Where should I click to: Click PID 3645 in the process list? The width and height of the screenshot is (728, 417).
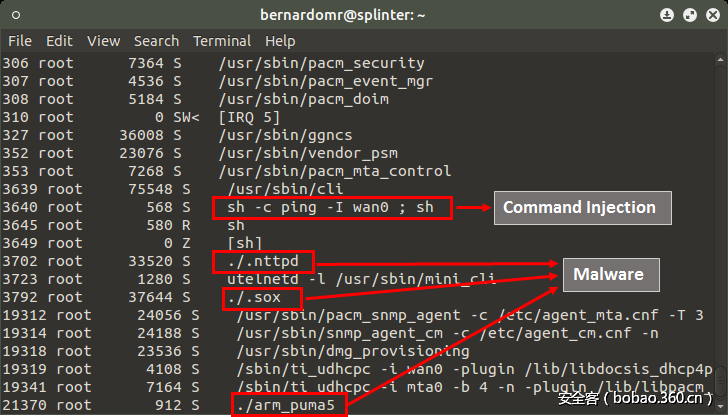(x=20, y=226)
